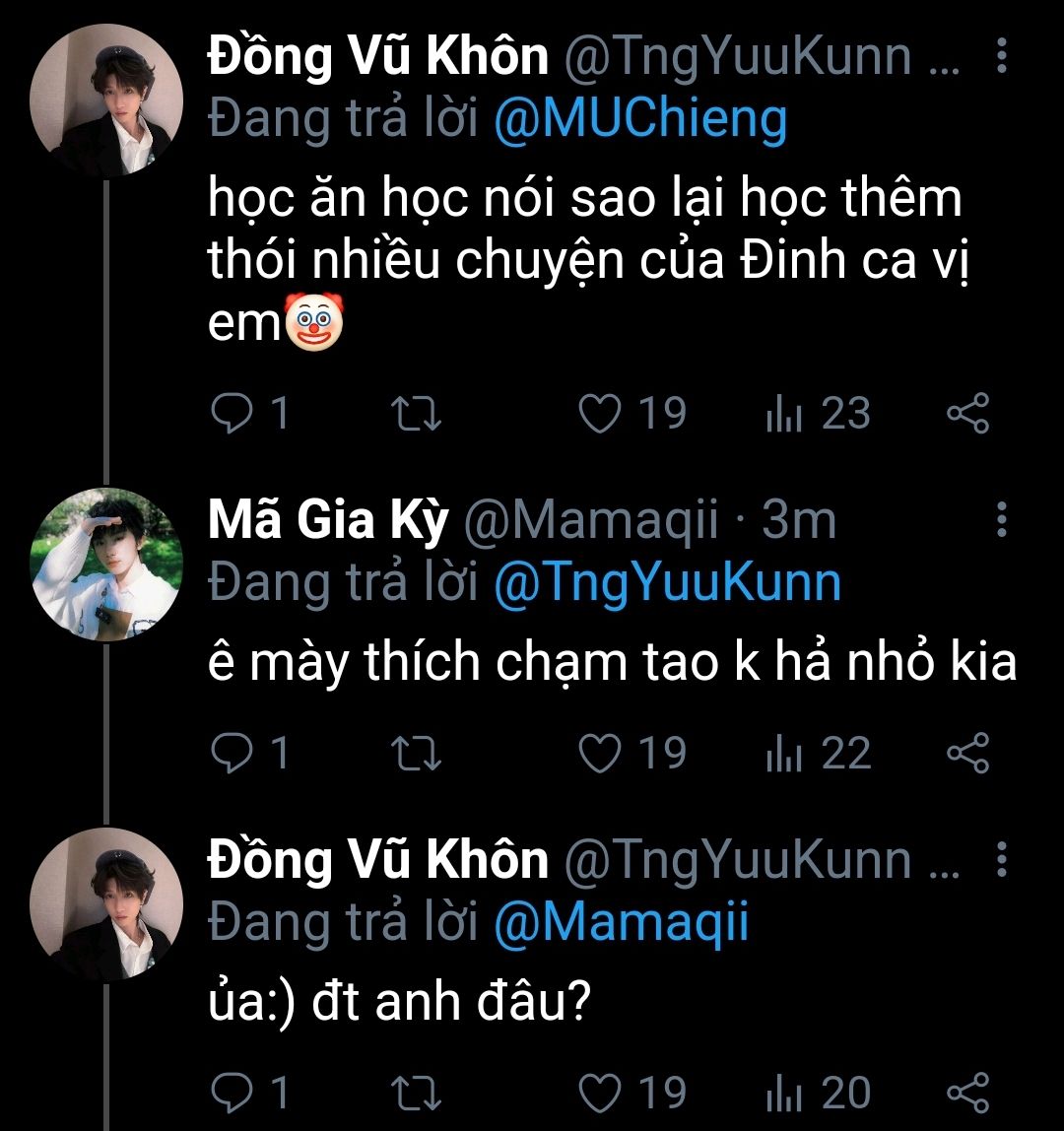Open the blue @TngYuuKunn mention link

point(667,582)
